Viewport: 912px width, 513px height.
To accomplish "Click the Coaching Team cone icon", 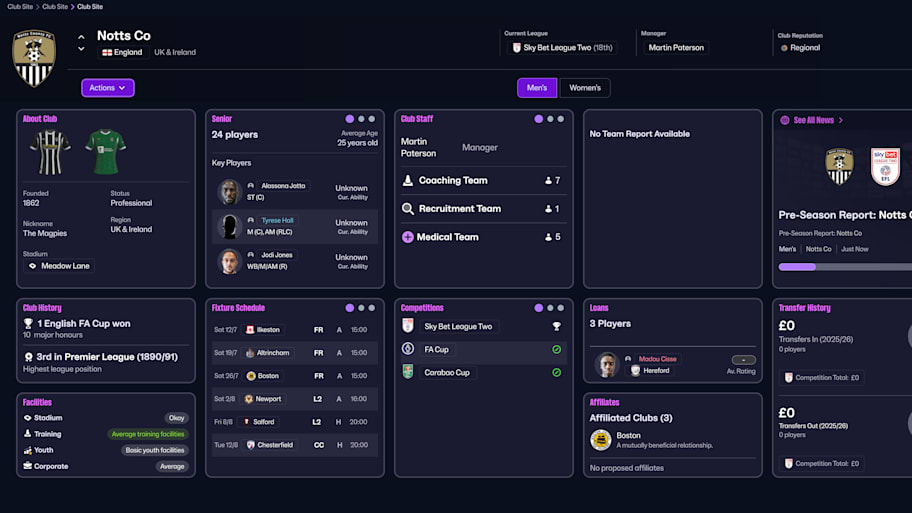I will 408,181.
